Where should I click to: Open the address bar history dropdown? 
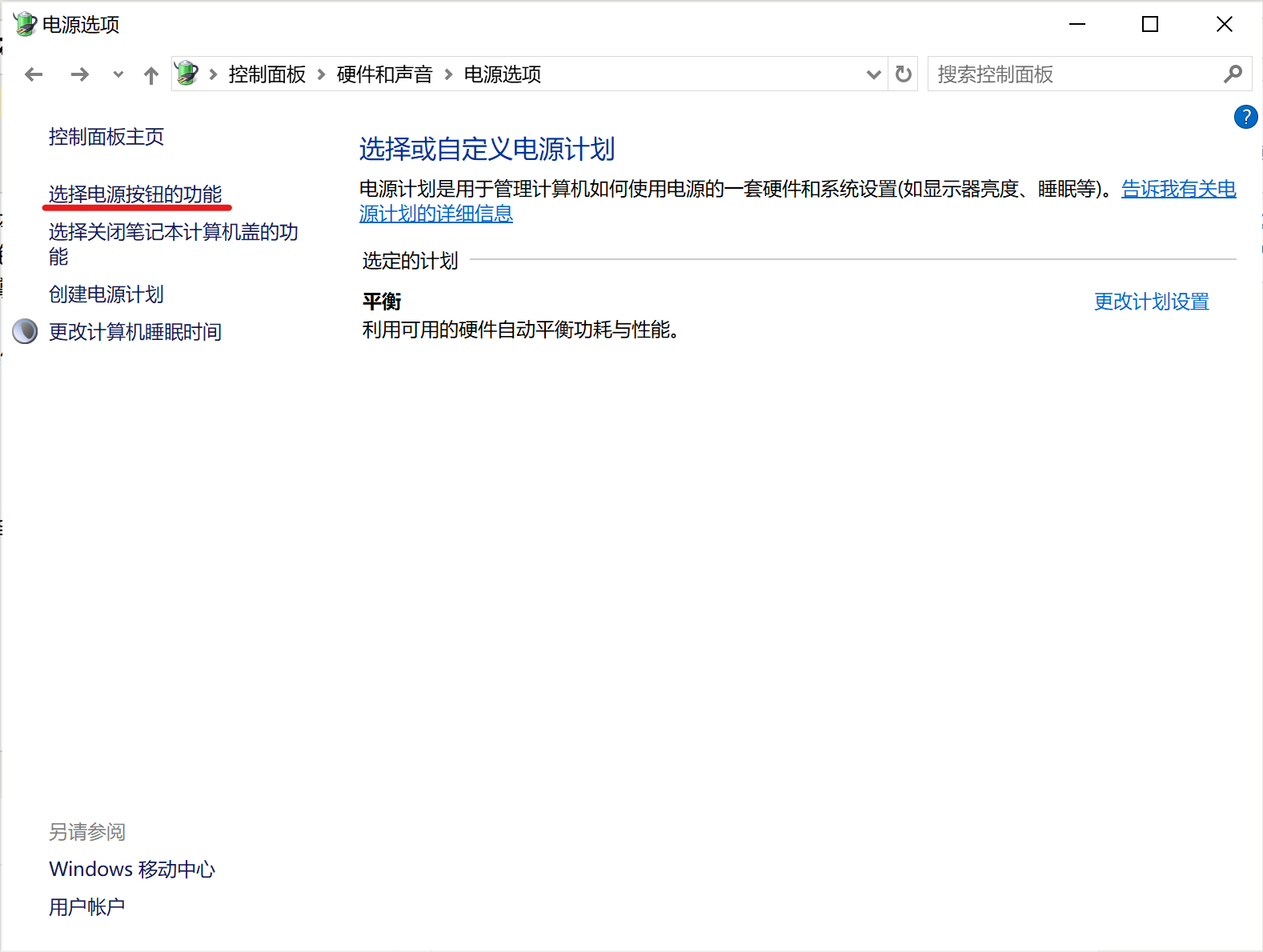point(873,74)
